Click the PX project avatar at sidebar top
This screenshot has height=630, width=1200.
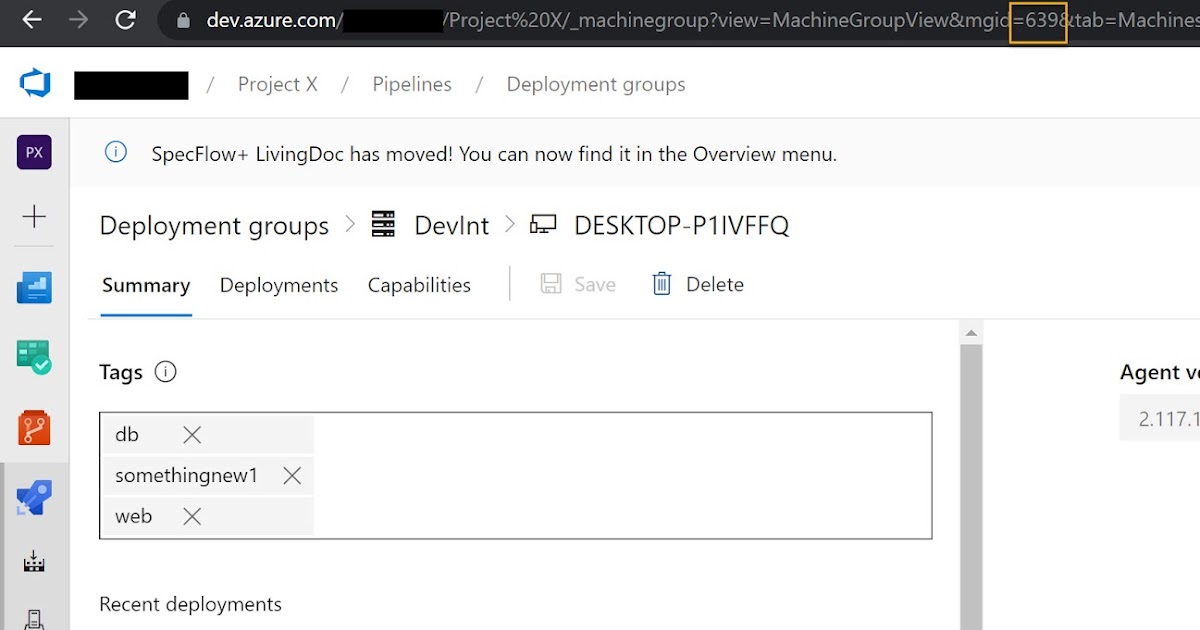click(x=34, y=152)
